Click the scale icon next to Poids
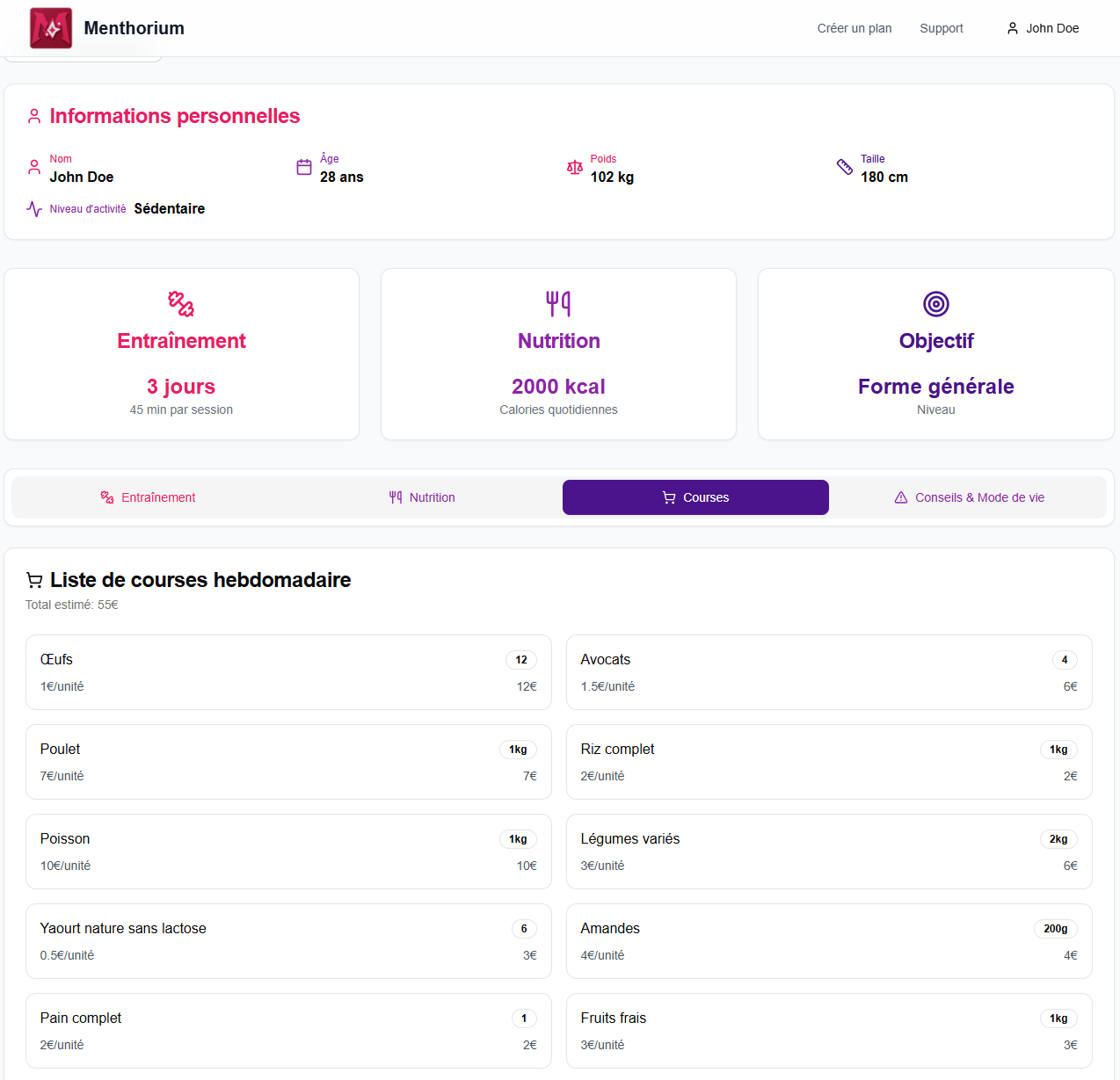The height and width of the screenshot is (1080, 1120). click(x=575, y=167)
